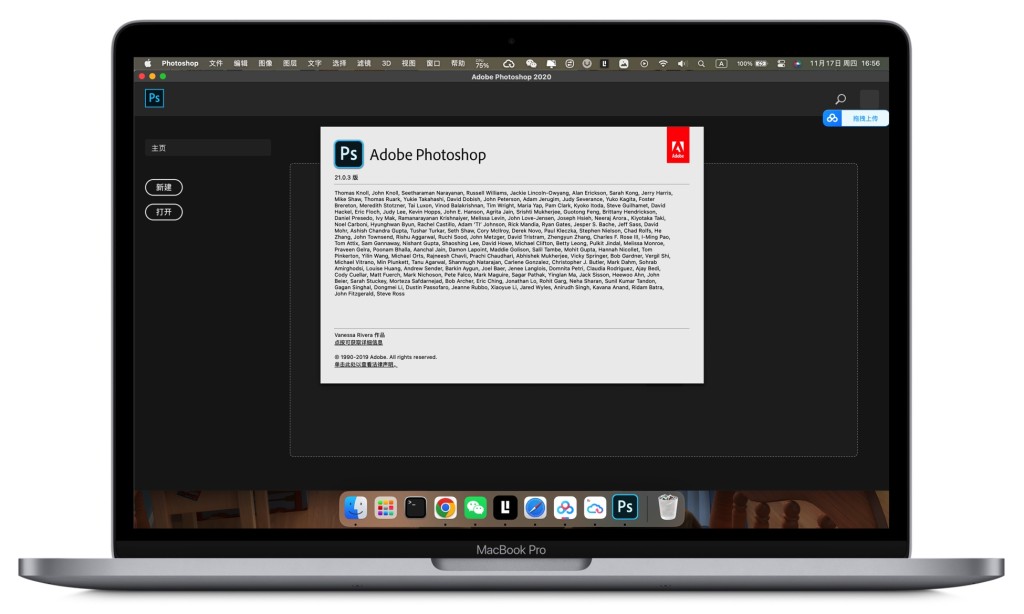
Task: Open the 滤镜 (Filter) menu
Action: click(x=364, y=63)
